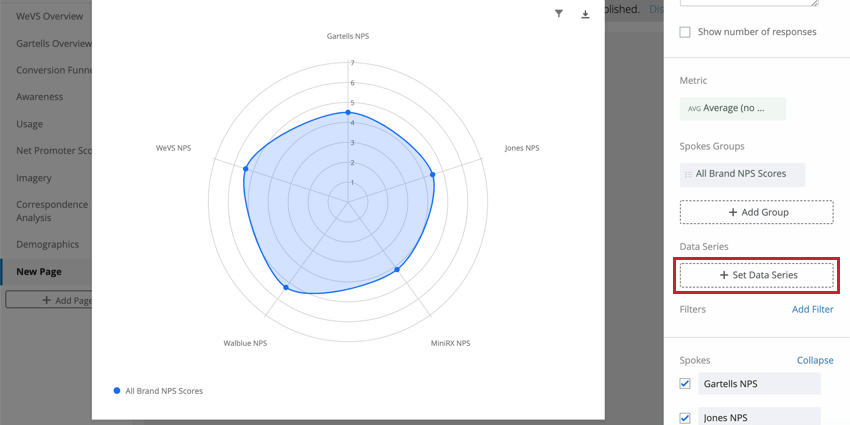Go to the Demographics page
This screenshot has width=850, height=425.
tap(47, 244)
